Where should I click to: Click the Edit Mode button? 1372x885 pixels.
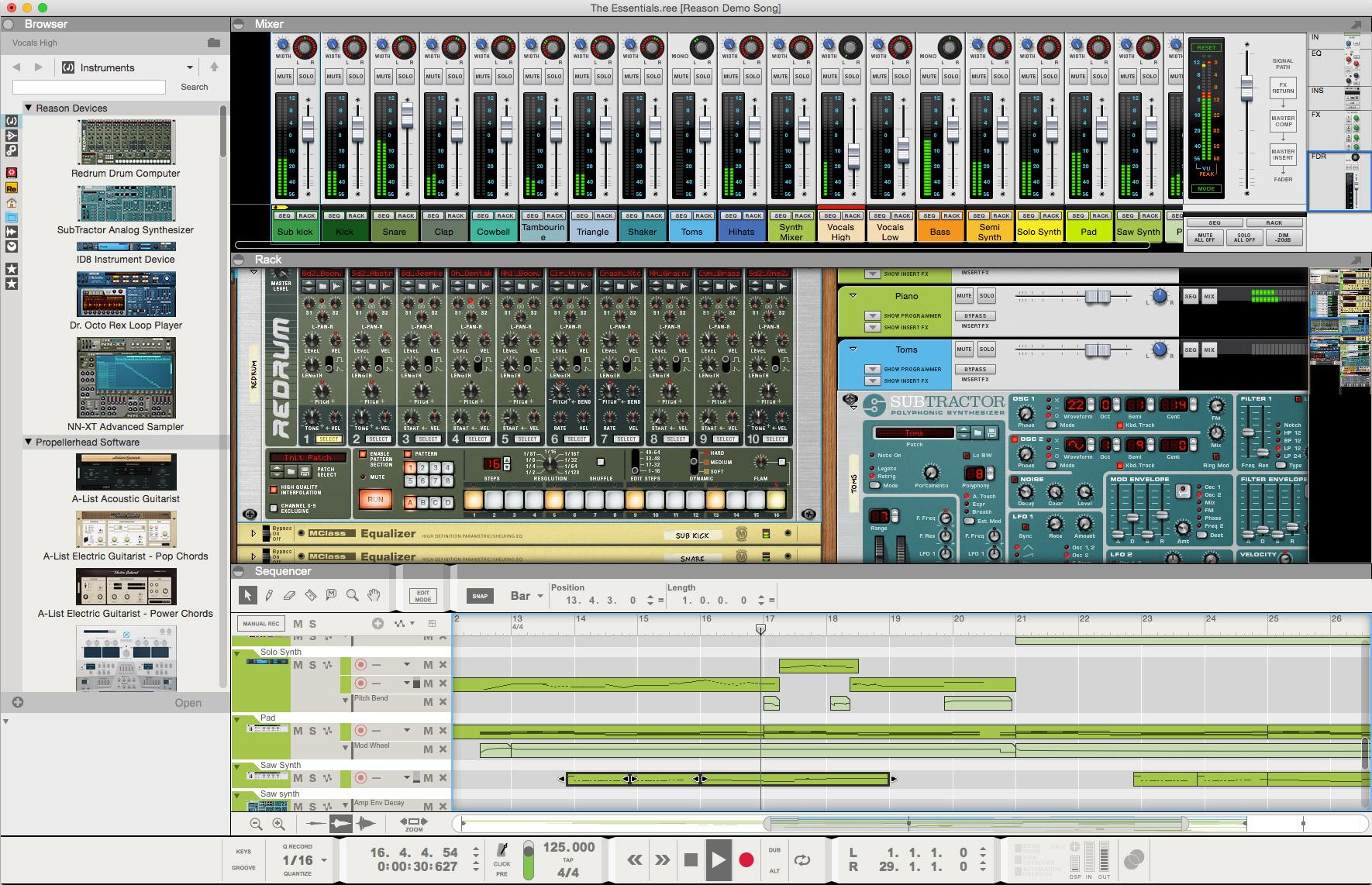coord(423,596)
